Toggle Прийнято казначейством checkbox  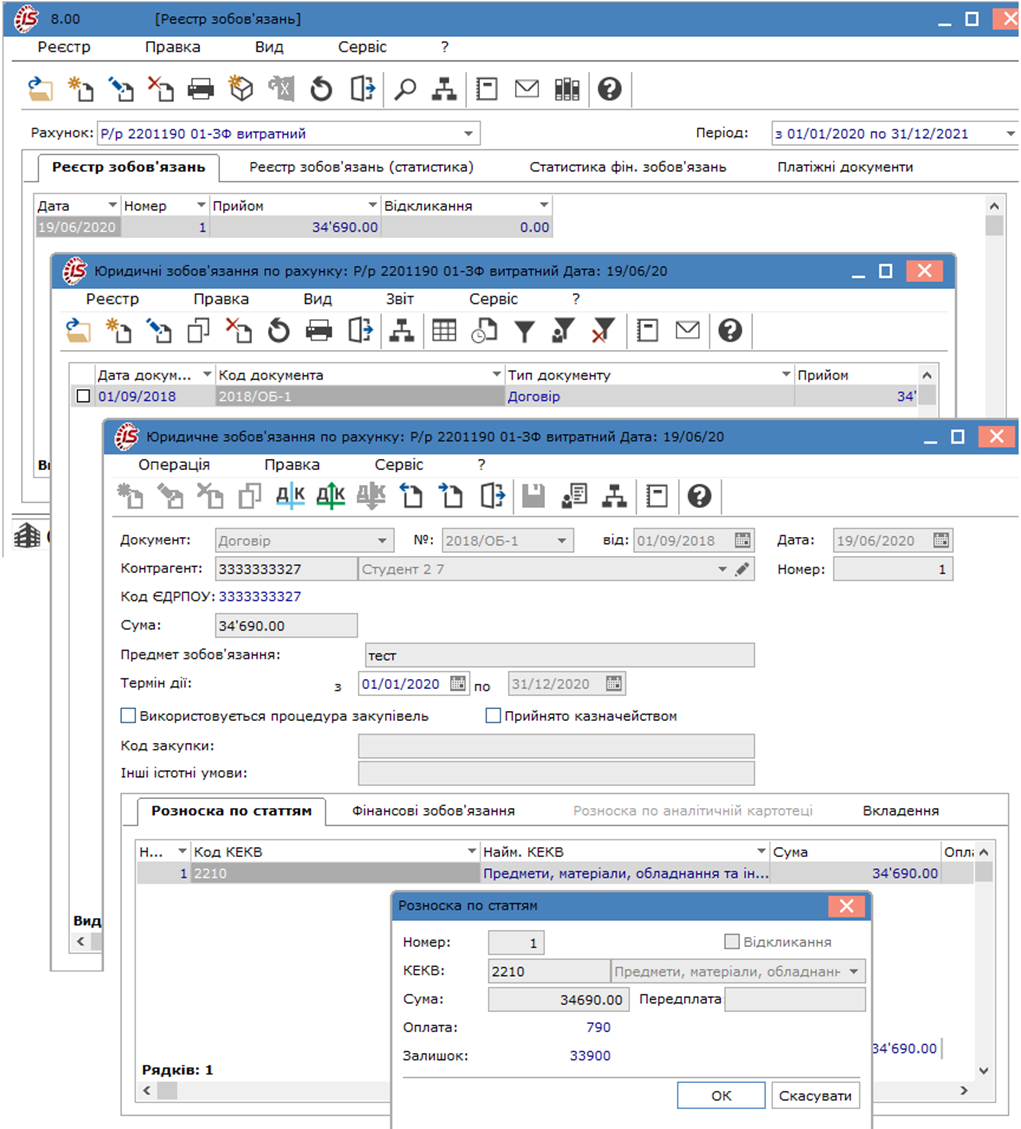(x=493, y=716)
